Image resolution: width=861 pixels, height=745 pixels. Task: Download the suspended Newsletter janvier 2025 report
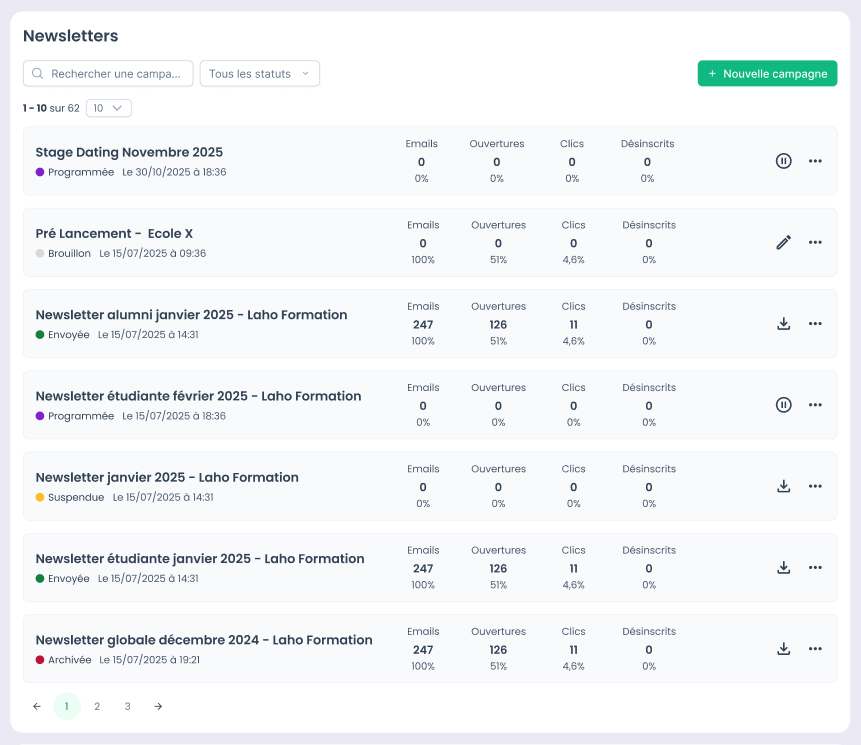pyautogui.click(x=784, y=486)
